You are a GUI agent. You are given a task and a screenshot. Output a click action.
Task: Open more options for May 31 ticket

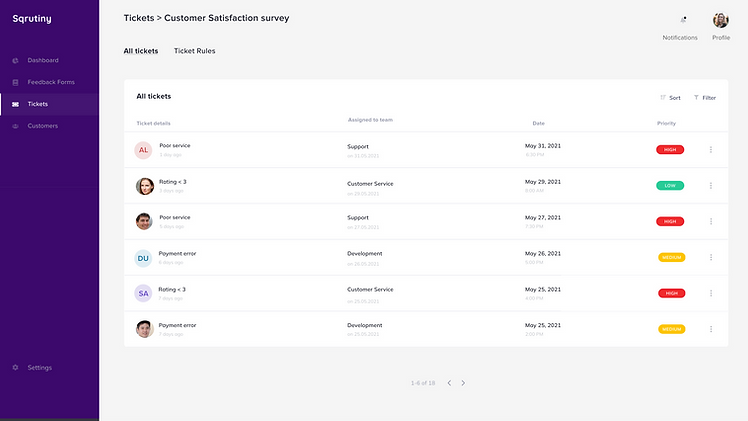[x=711, y=150]
